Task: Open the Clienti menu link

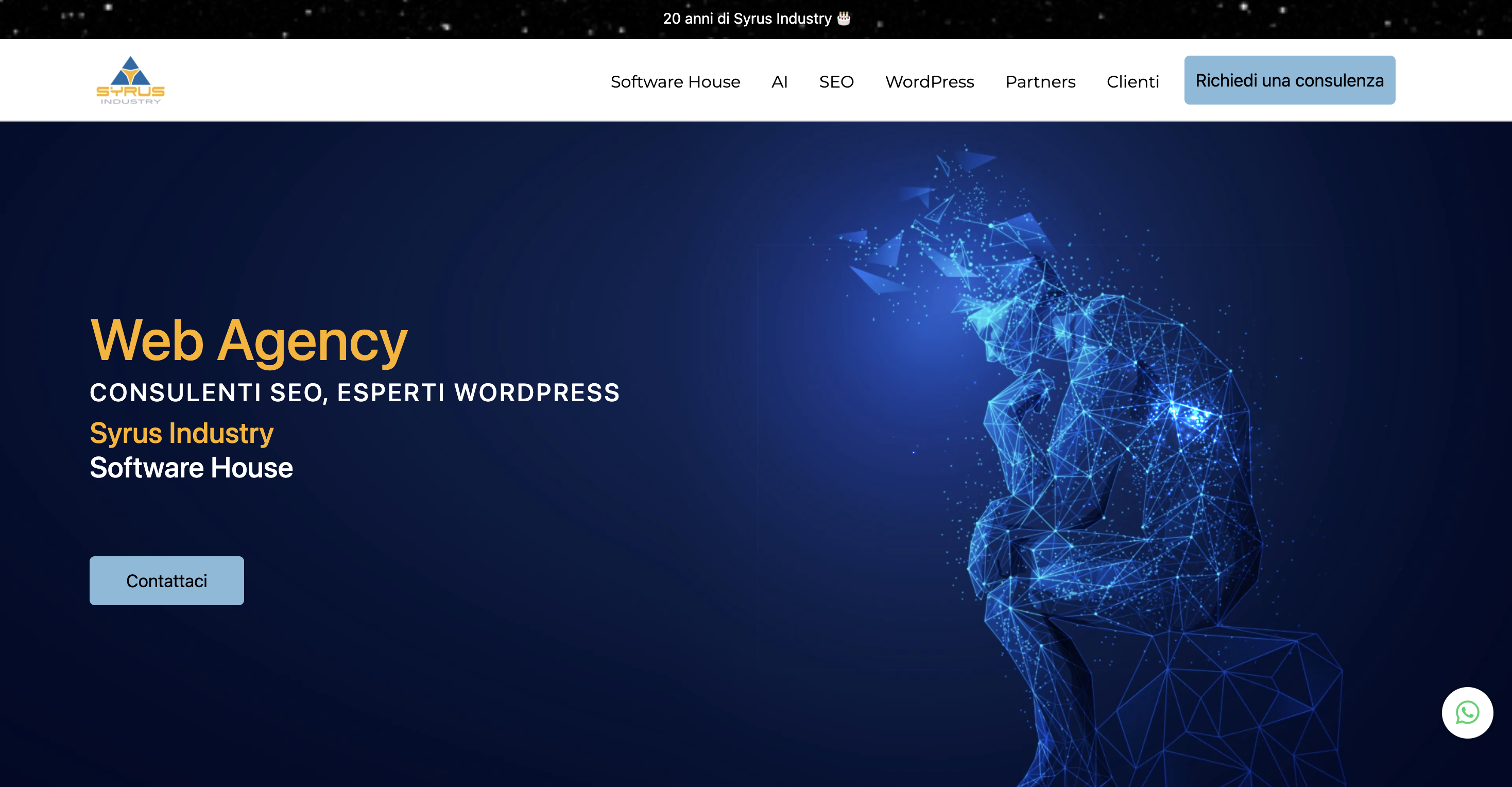Action: coord(1132,81)
